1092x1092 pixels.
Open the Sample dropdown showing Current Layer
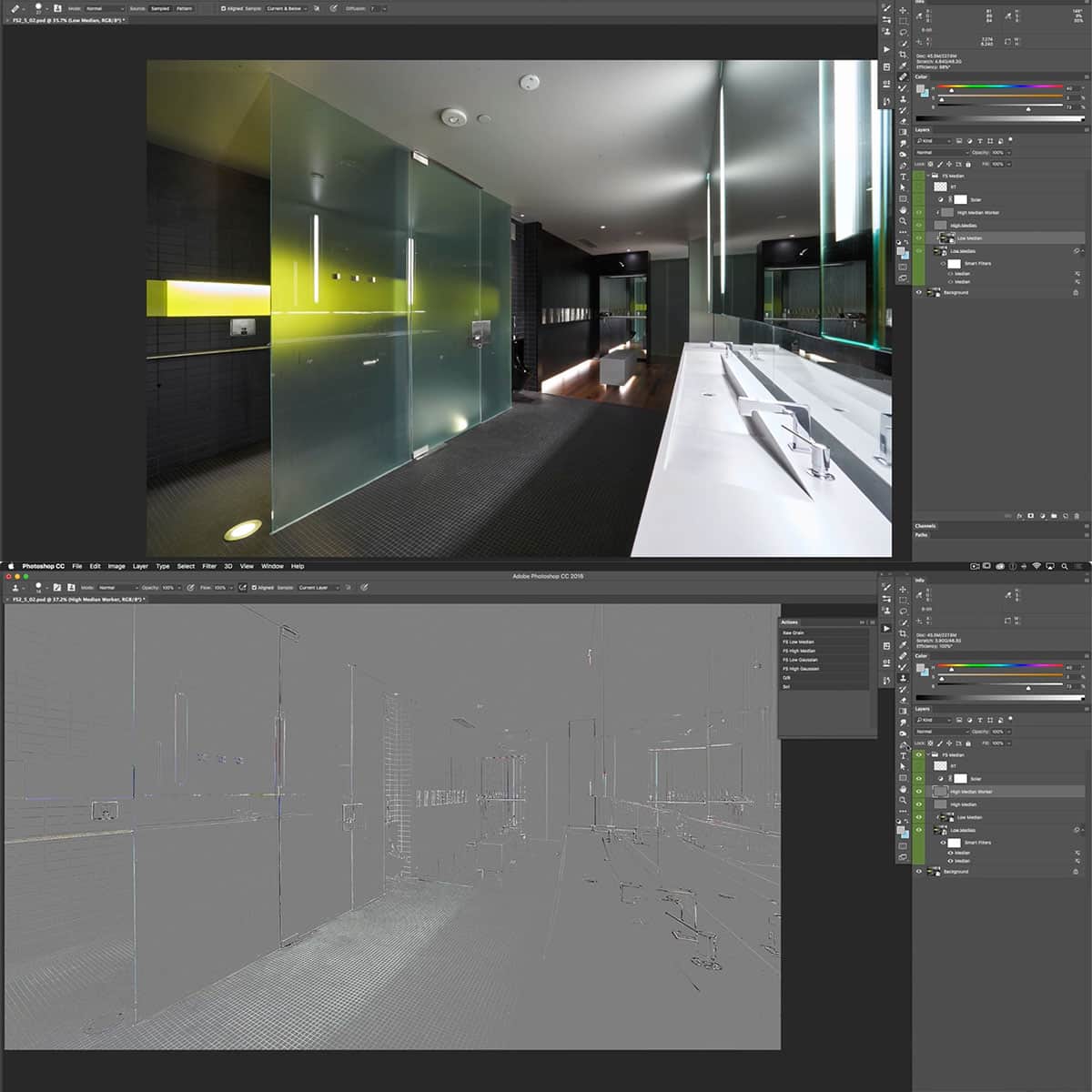[x=318, y=588]
